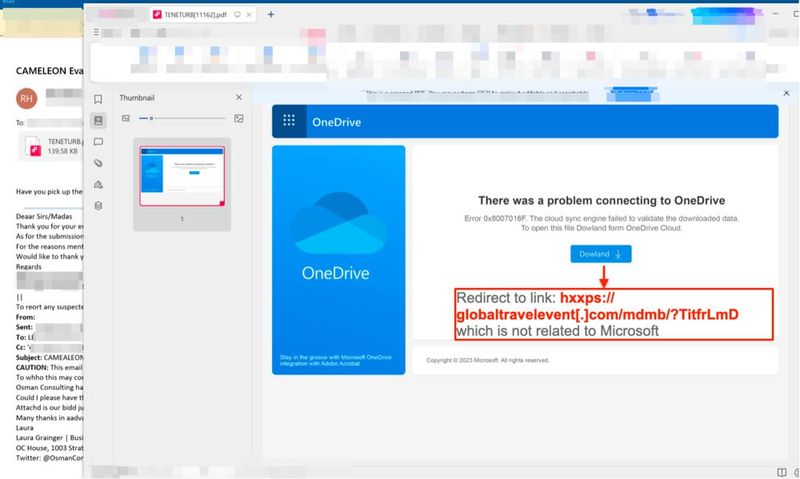Viewport: 800px width, 479px height.
Task: Select page 1 thumbnail
Action: tap(182, 176)
